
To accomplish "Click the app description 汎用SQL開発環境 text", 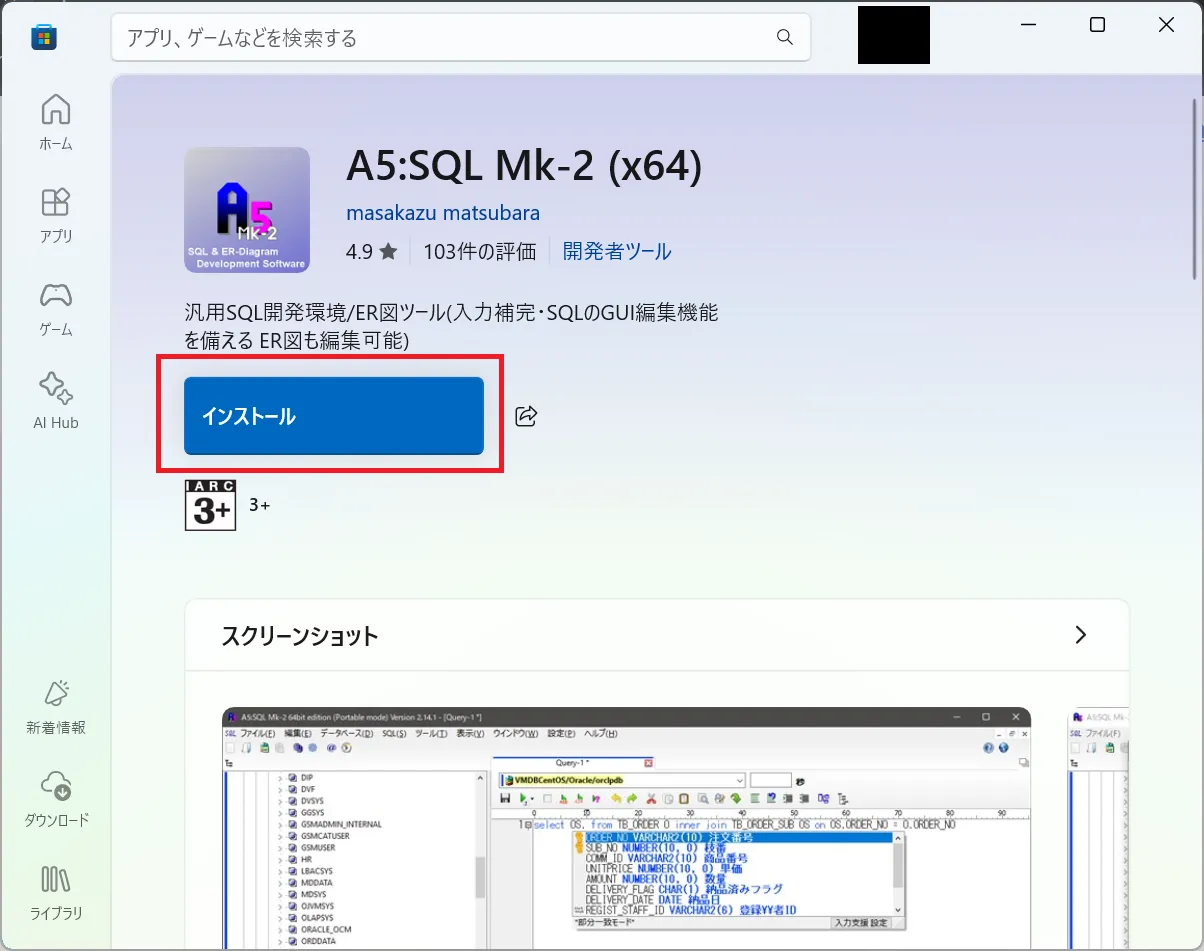I will [452, 326].
